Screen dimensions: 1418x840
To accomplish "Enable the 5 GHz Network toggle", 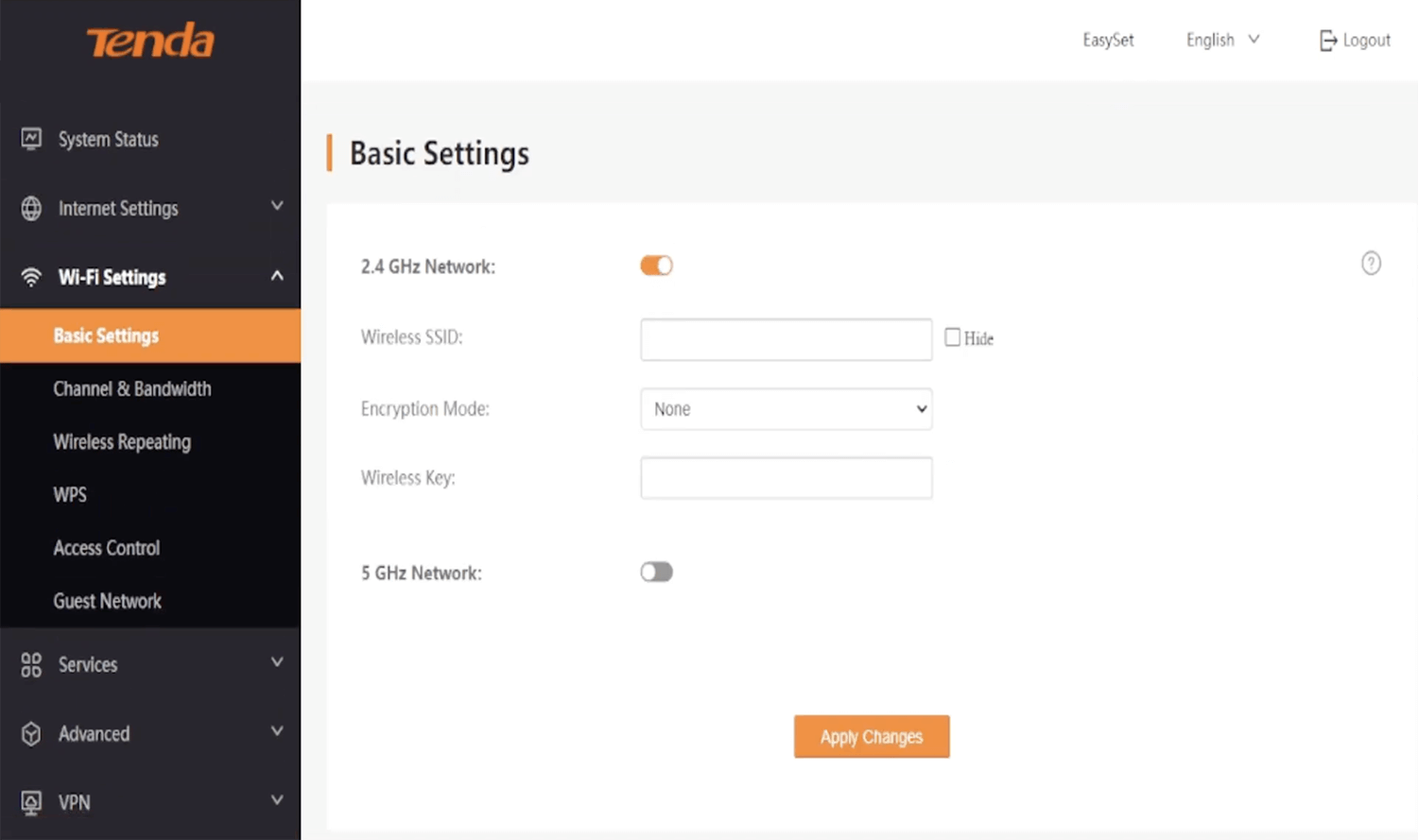I will 656,572.
